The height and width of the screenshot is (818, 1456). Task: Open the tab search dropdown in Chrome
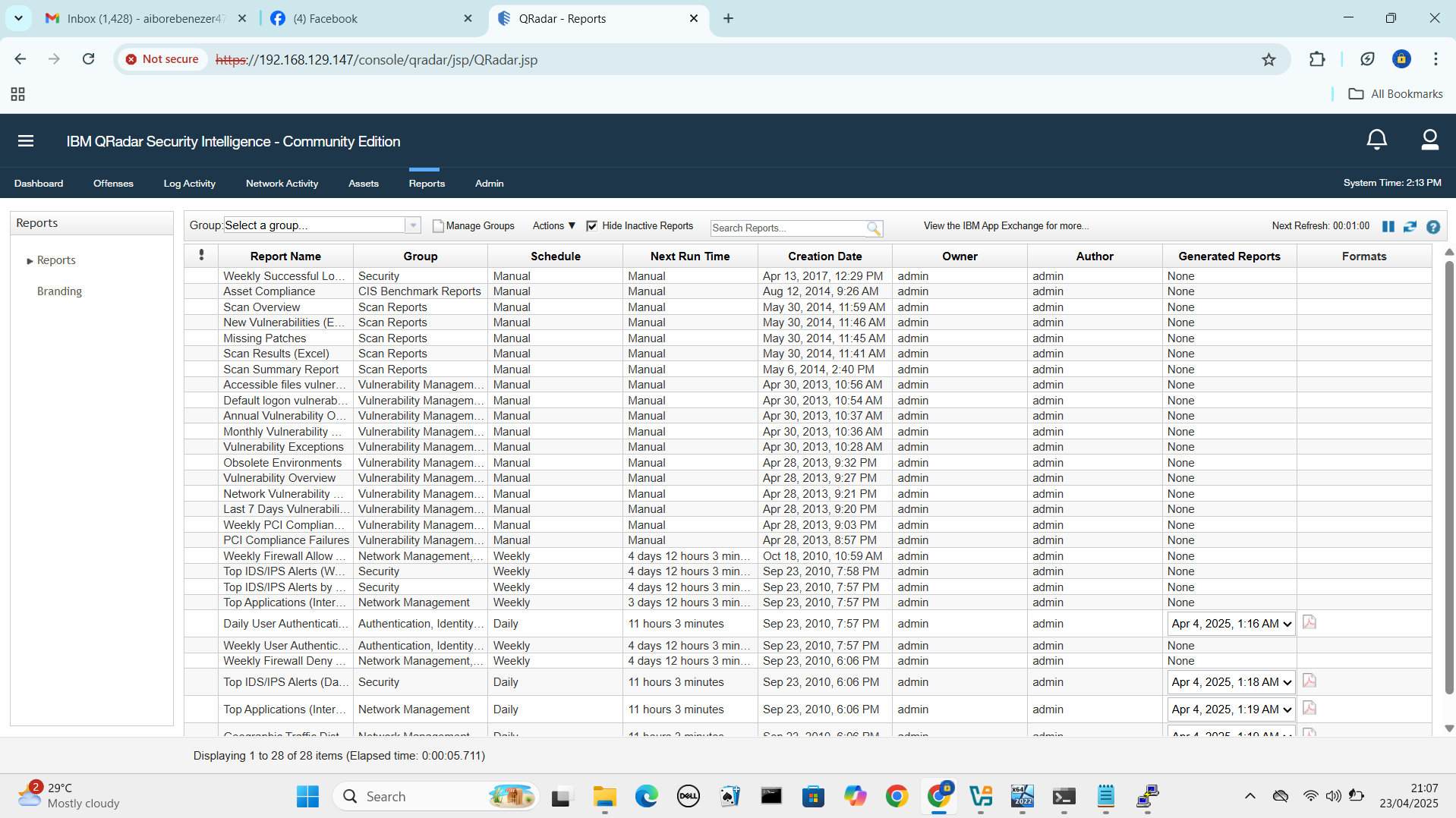click(18, 18)
